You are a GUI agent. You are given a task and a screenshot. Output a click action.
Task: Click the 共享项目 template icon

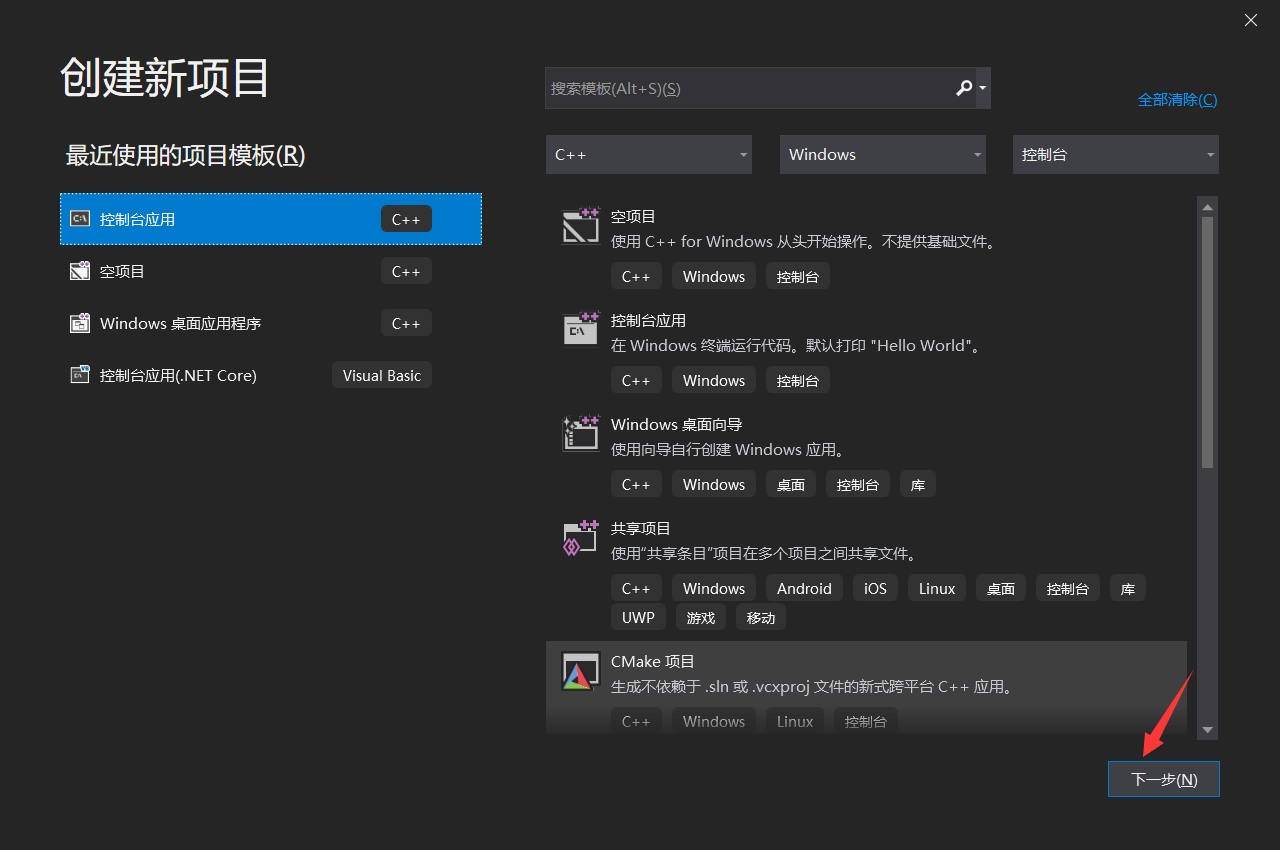(580, 537)
